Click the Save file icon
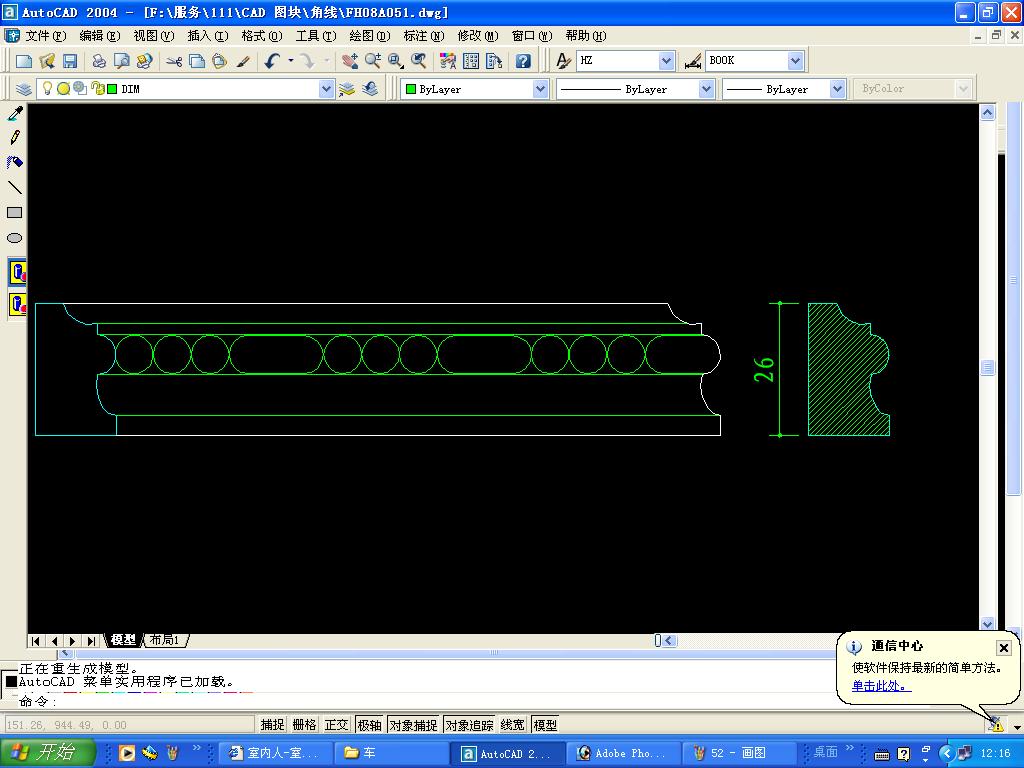The width and height of the screenshot is (1024, 768). [70, 61]
